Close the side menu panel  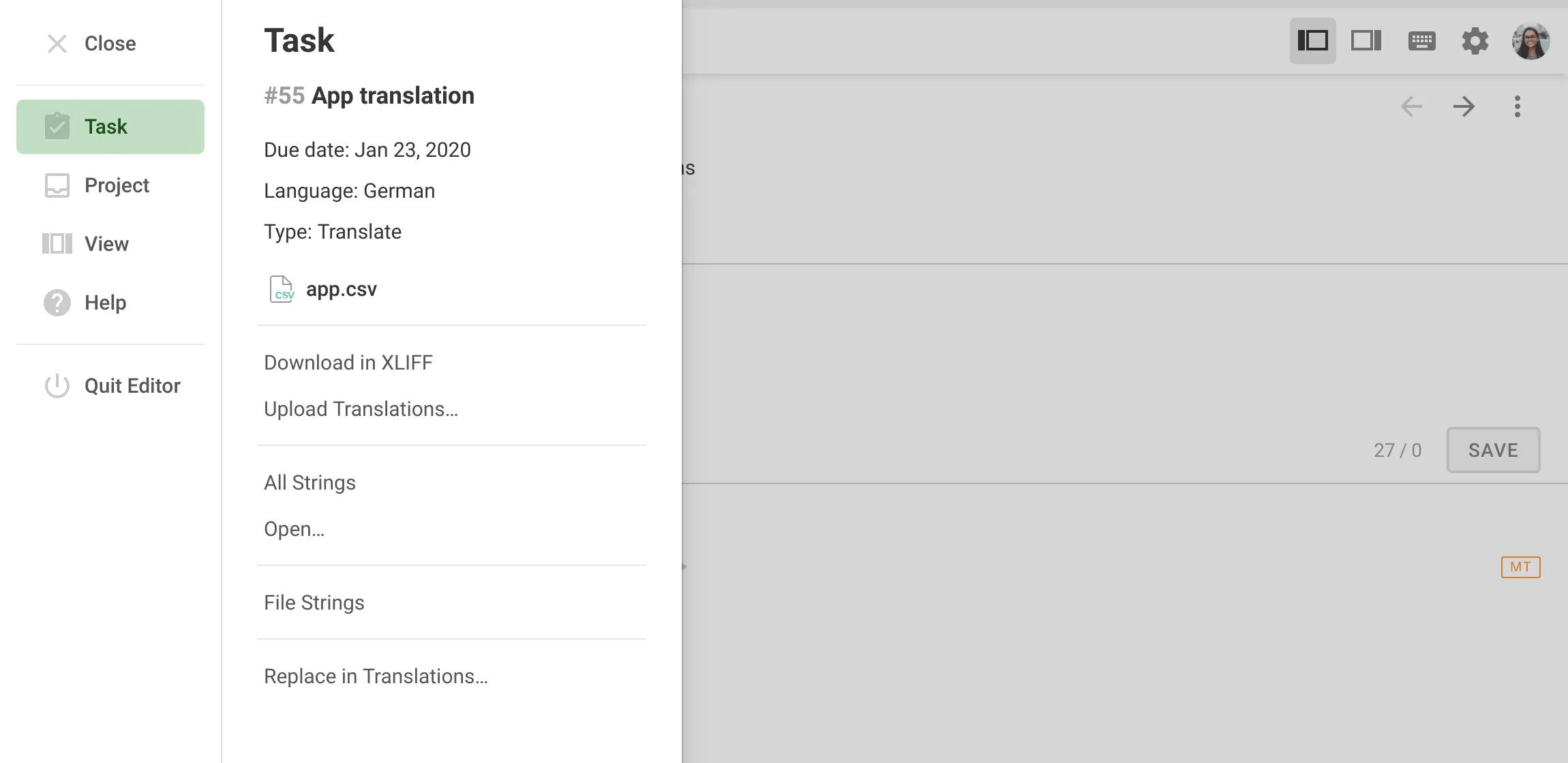point(91,44)
